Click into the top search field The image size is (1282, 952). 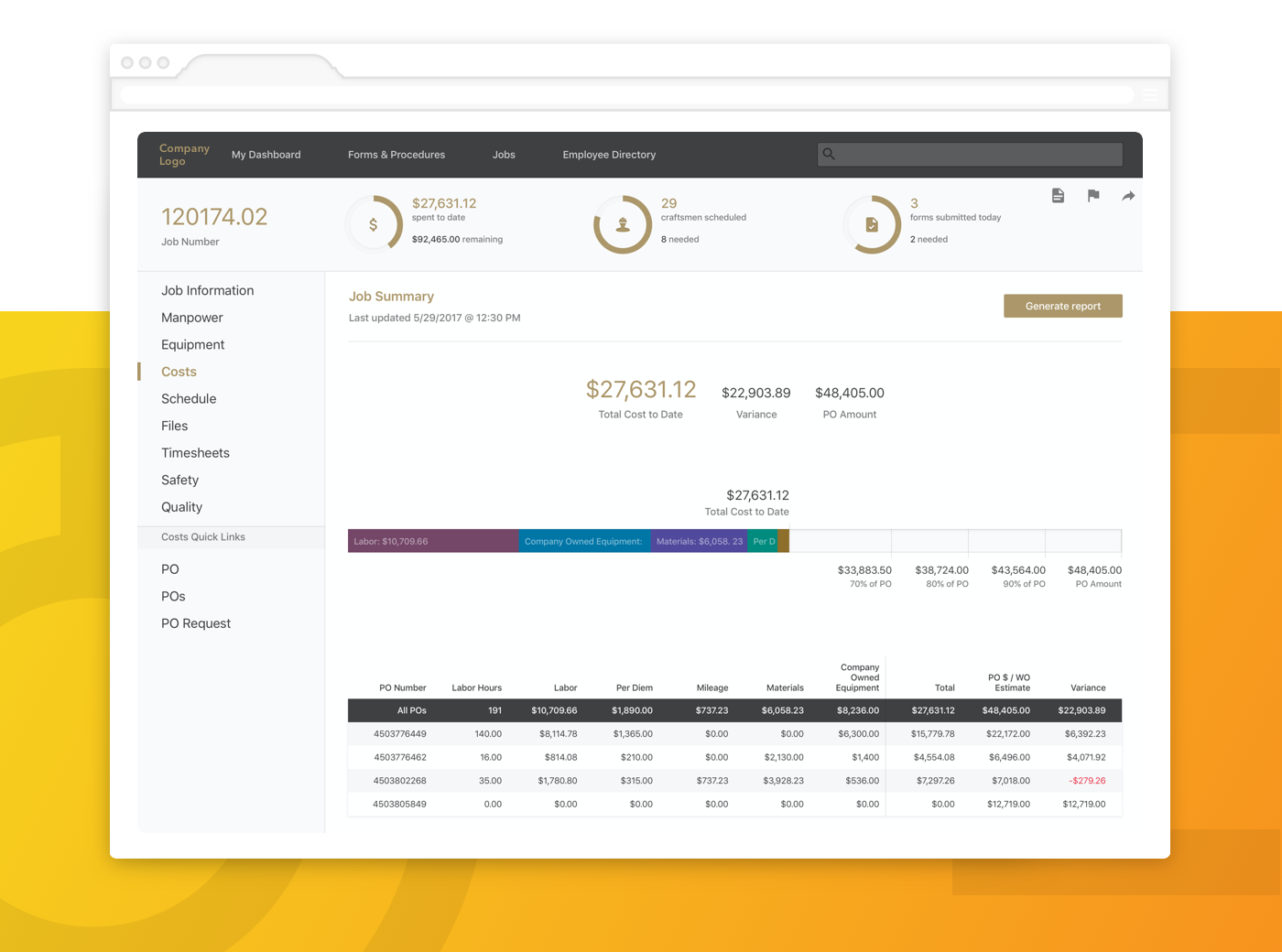pyautogui.click(x=970, y=154)
